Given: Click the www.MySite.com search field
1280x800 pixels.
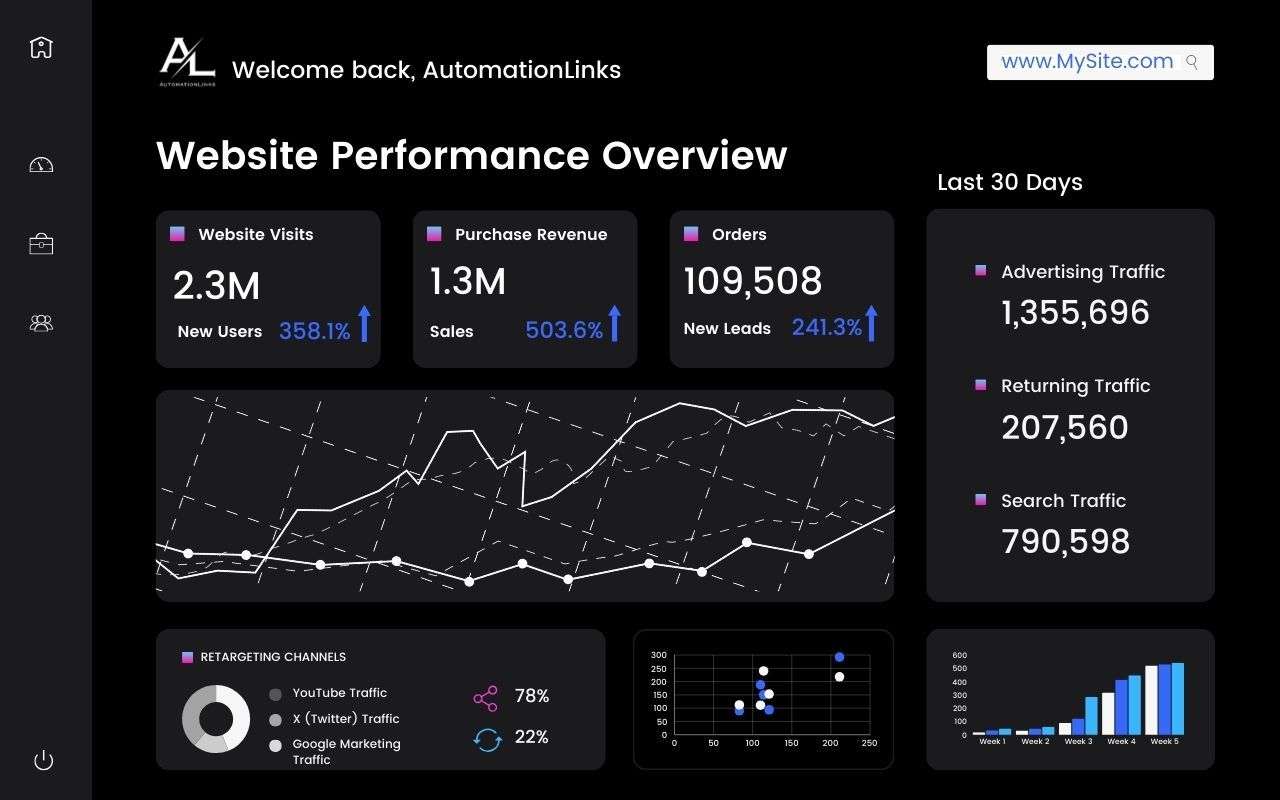Looking at the screenshot, I should coord(1100,62).
